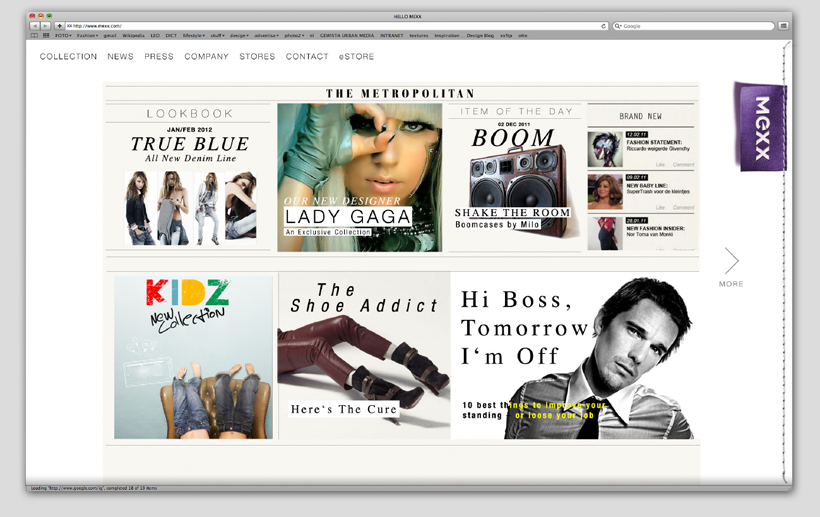The width and height of the screenshot is (820, 517).
Task: Select the last model photo in Lookbook
Action: coord(241,208)
